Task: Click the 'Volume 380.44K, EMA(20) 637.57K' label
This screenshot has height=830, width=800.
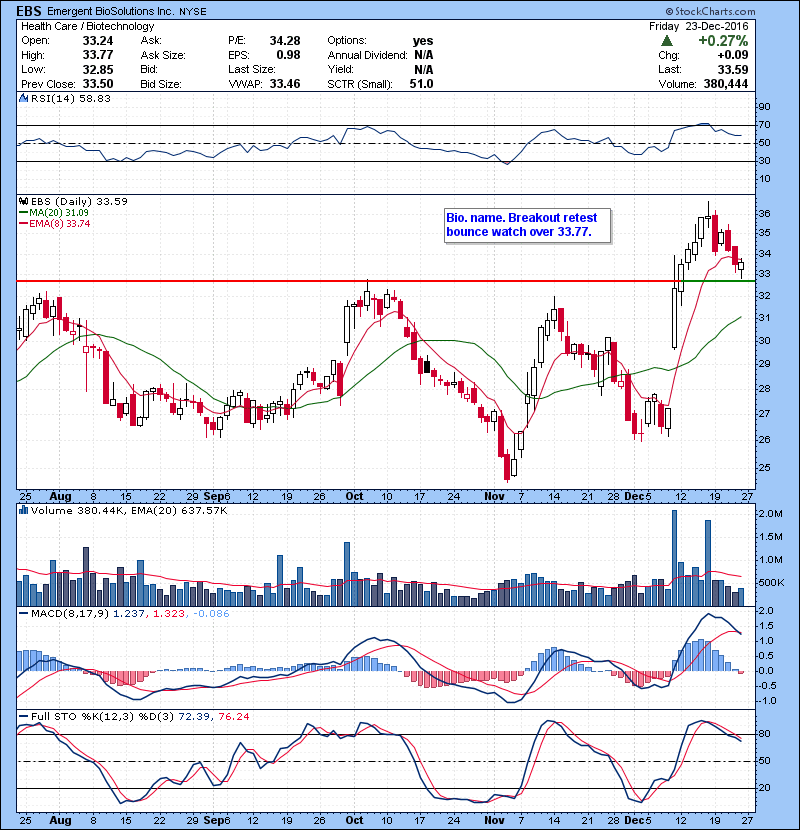Action: pos(129,510)
